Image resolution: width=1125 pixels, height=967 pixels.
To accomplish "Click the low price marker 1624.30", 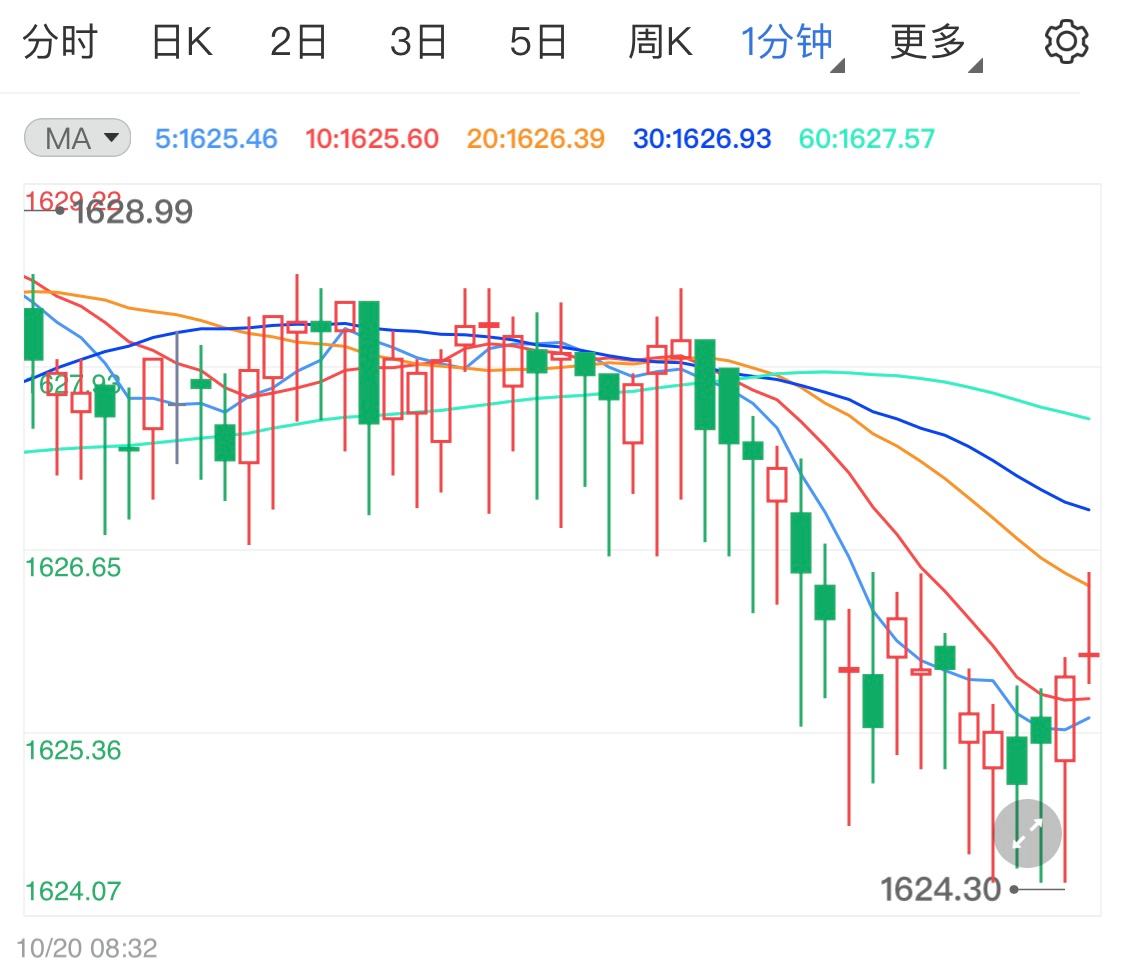I will pos(940,887).
